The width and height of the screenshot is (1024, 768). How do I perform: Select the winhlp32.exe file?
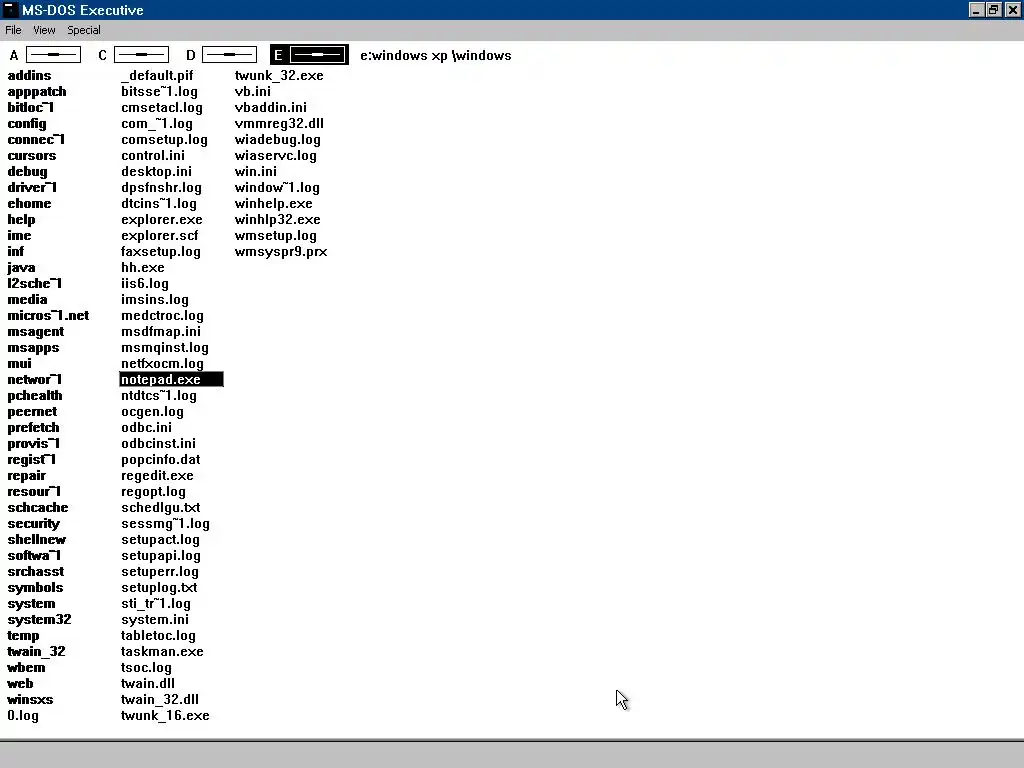[x=278, y=220]
